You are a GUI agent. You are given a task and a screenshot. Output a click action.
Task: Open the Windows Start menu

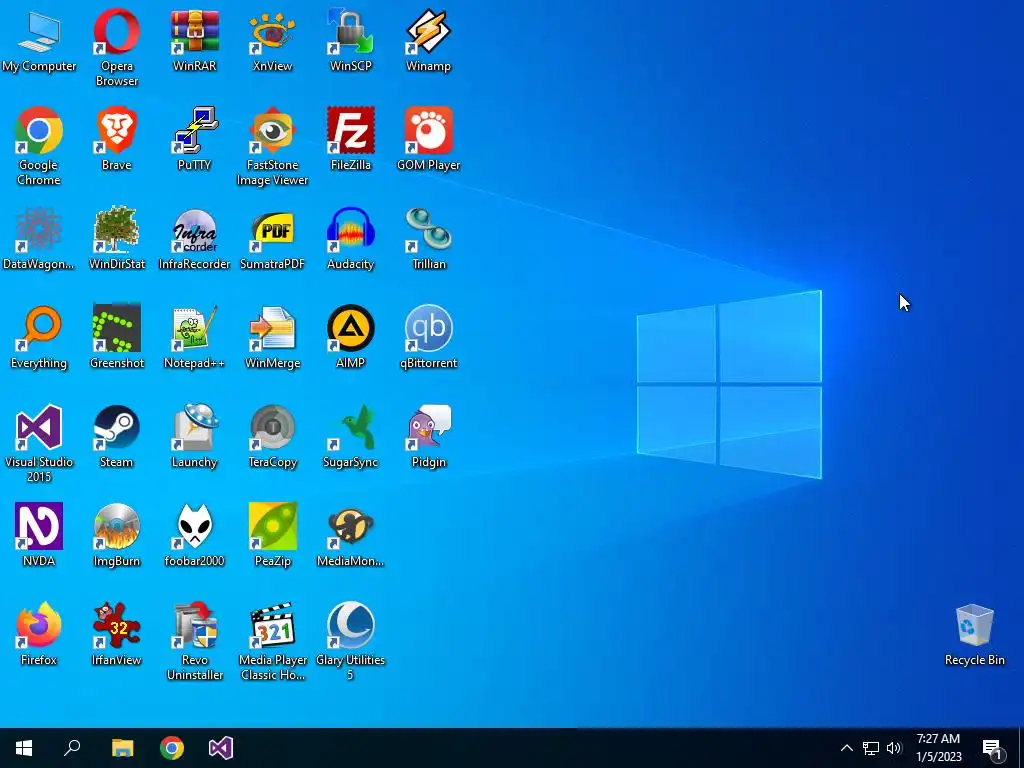click(24, 748)
